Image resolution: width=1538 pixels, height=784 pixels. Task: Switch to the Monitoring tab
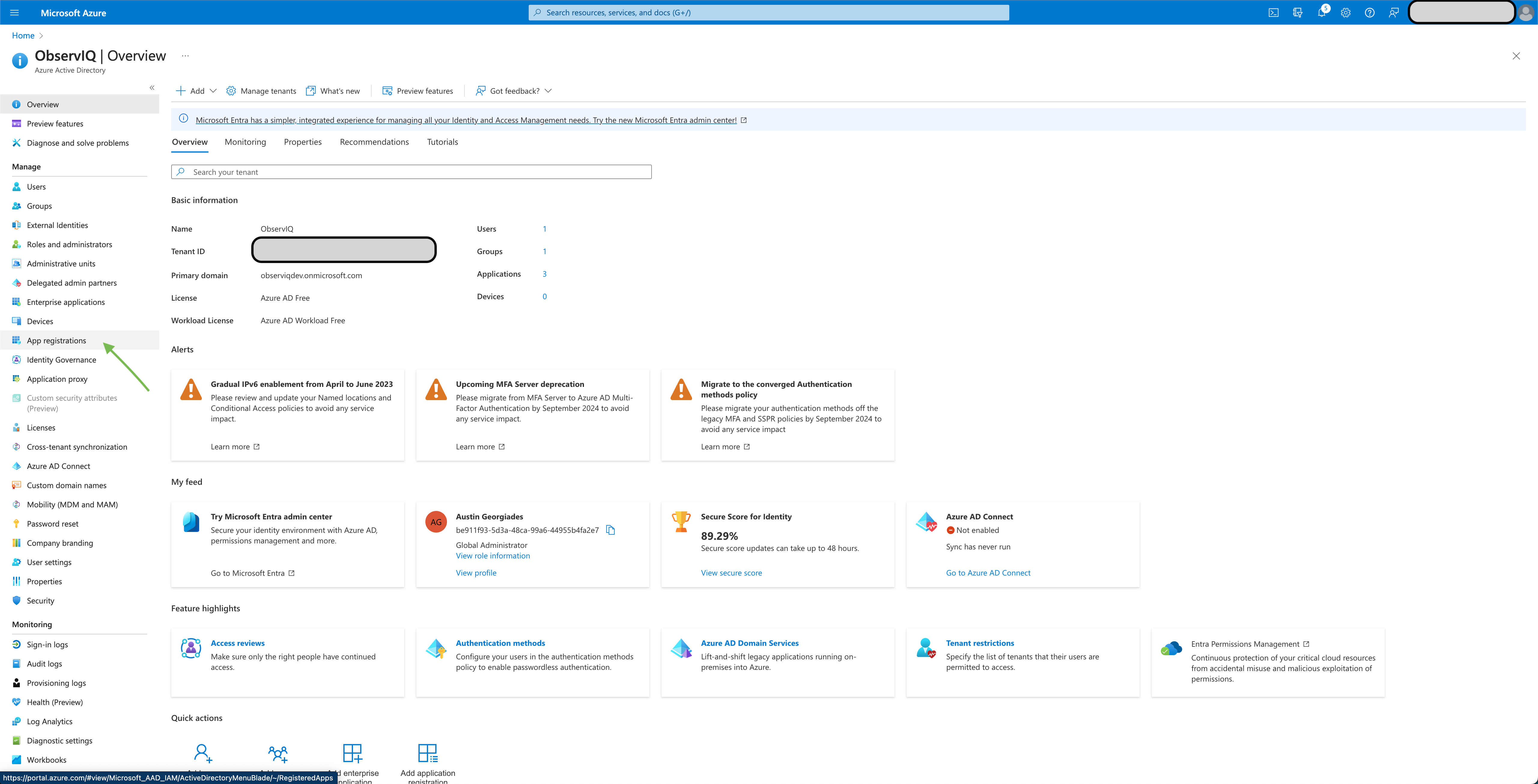pos(245,141)
